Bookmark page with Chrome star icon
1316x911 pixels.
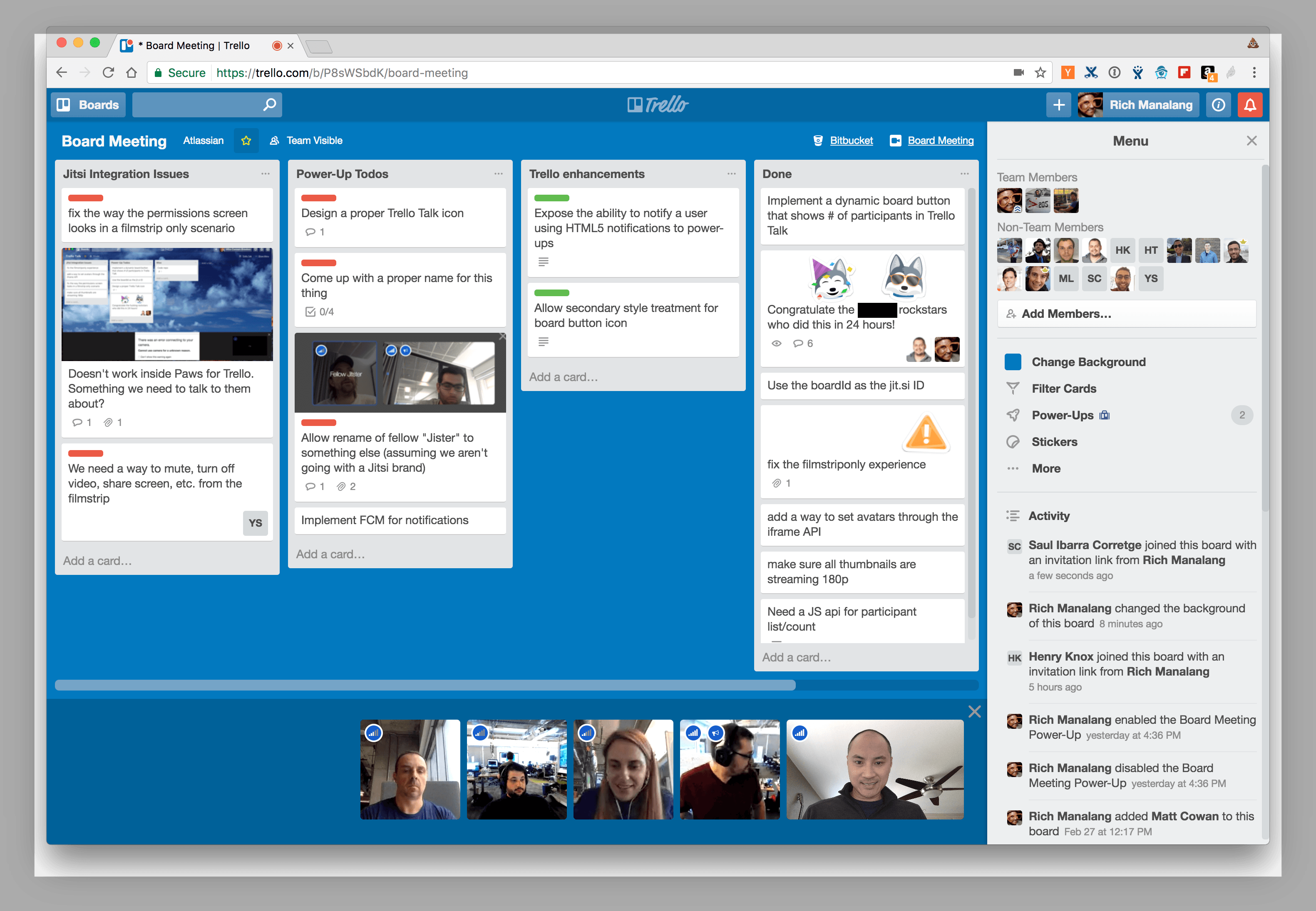pos(1040,72)
